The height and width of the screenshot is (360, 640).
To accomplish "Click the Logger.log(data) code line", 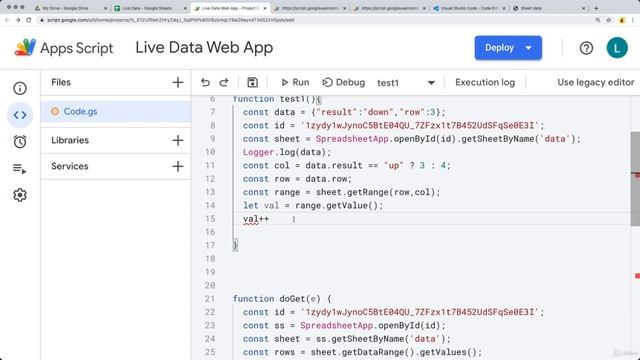I will pyautogui.click(x=287, y=152).
